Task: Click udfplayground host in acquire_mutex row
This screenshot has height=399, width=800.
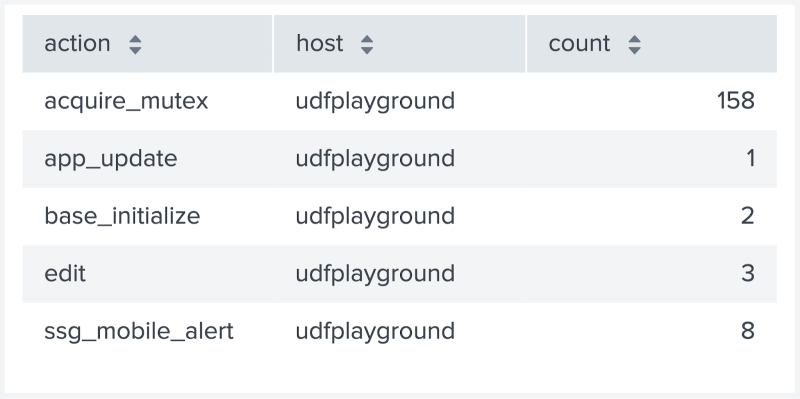Action: pyautogui.click(x=375, y=101)
